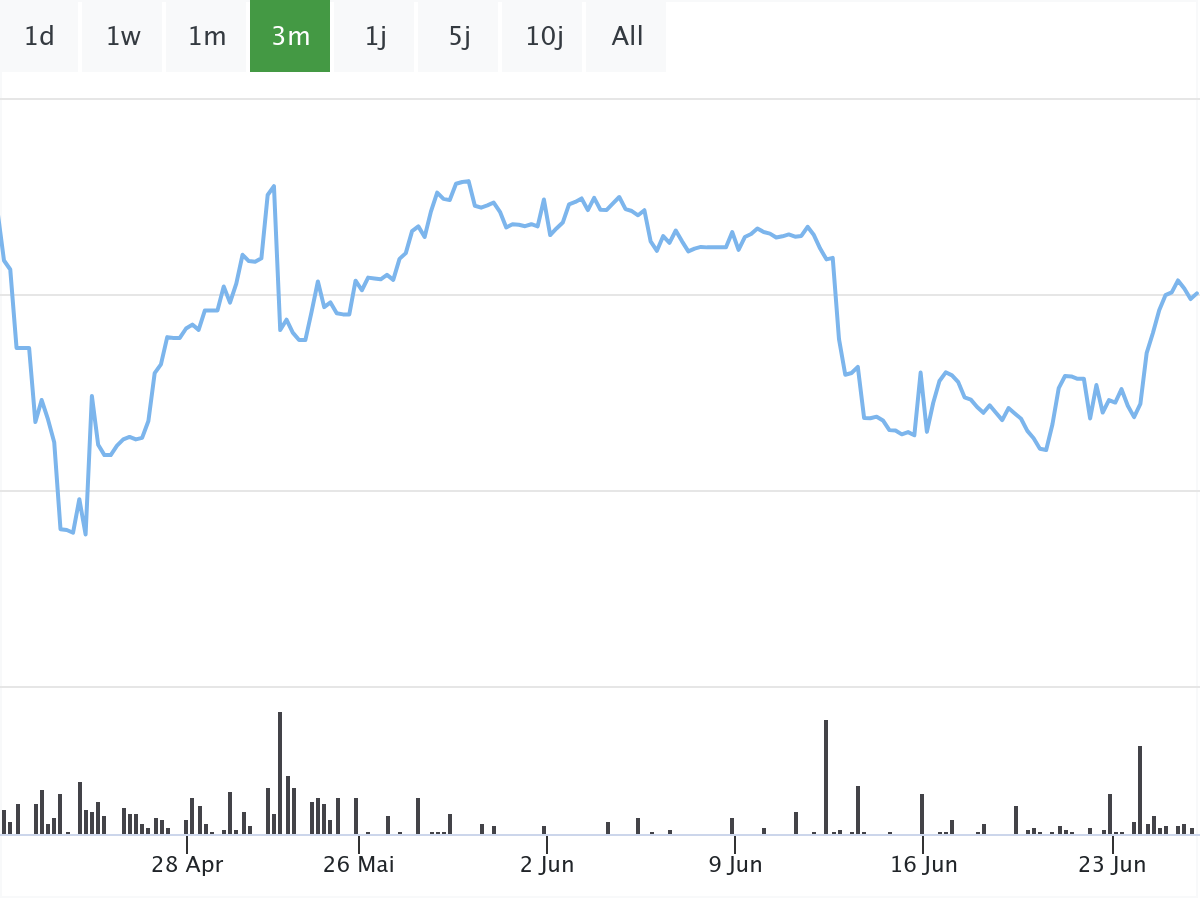Click the 23 Jun date label
The image size is (1200, 900).
[1112, 864]
